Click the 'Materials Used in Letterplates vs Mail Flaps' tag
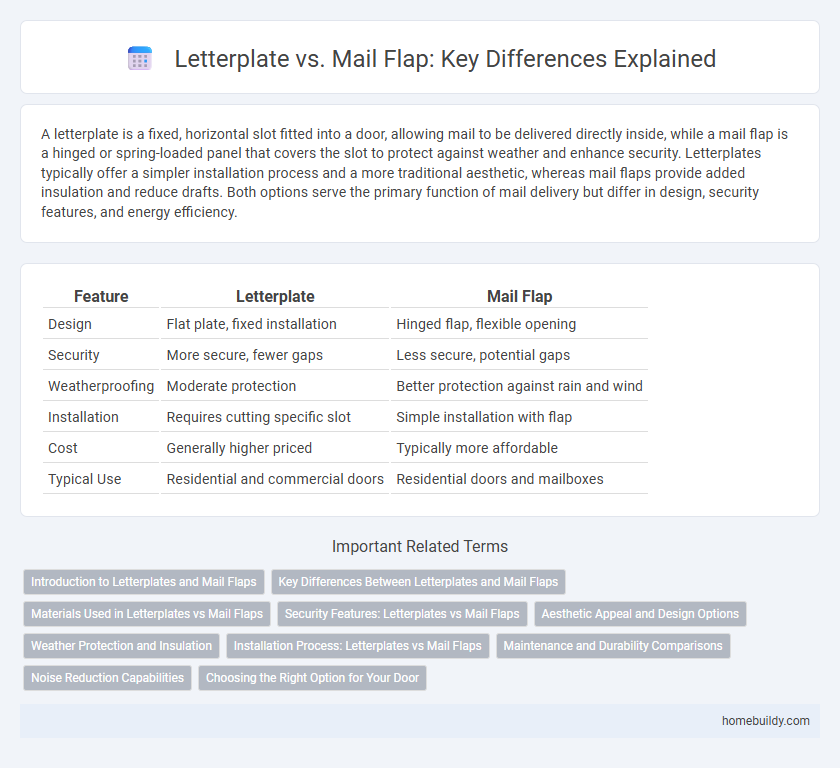This screenshot has width=840, height=768. [146, 614]
